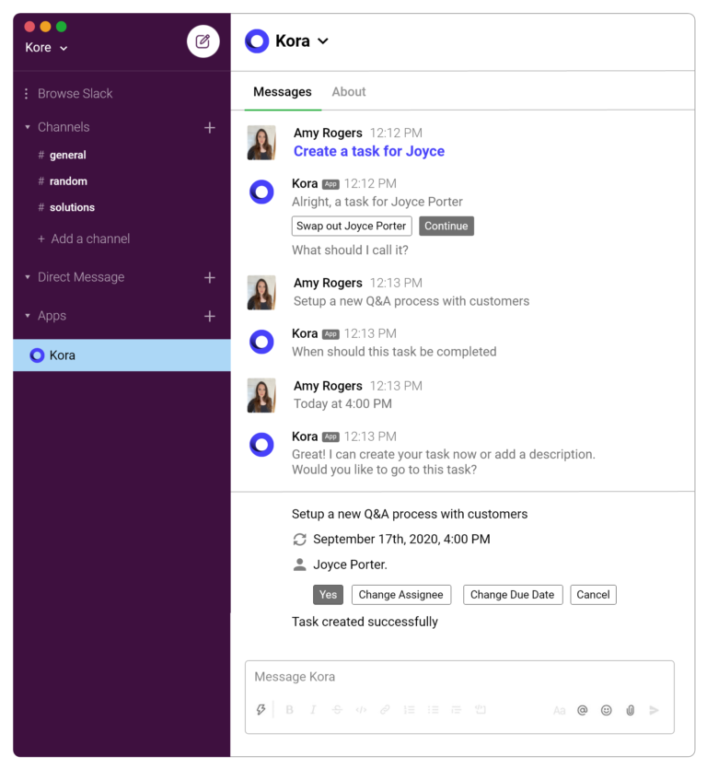
Task: Click Add a channel
Action: (x=84, y=239)
